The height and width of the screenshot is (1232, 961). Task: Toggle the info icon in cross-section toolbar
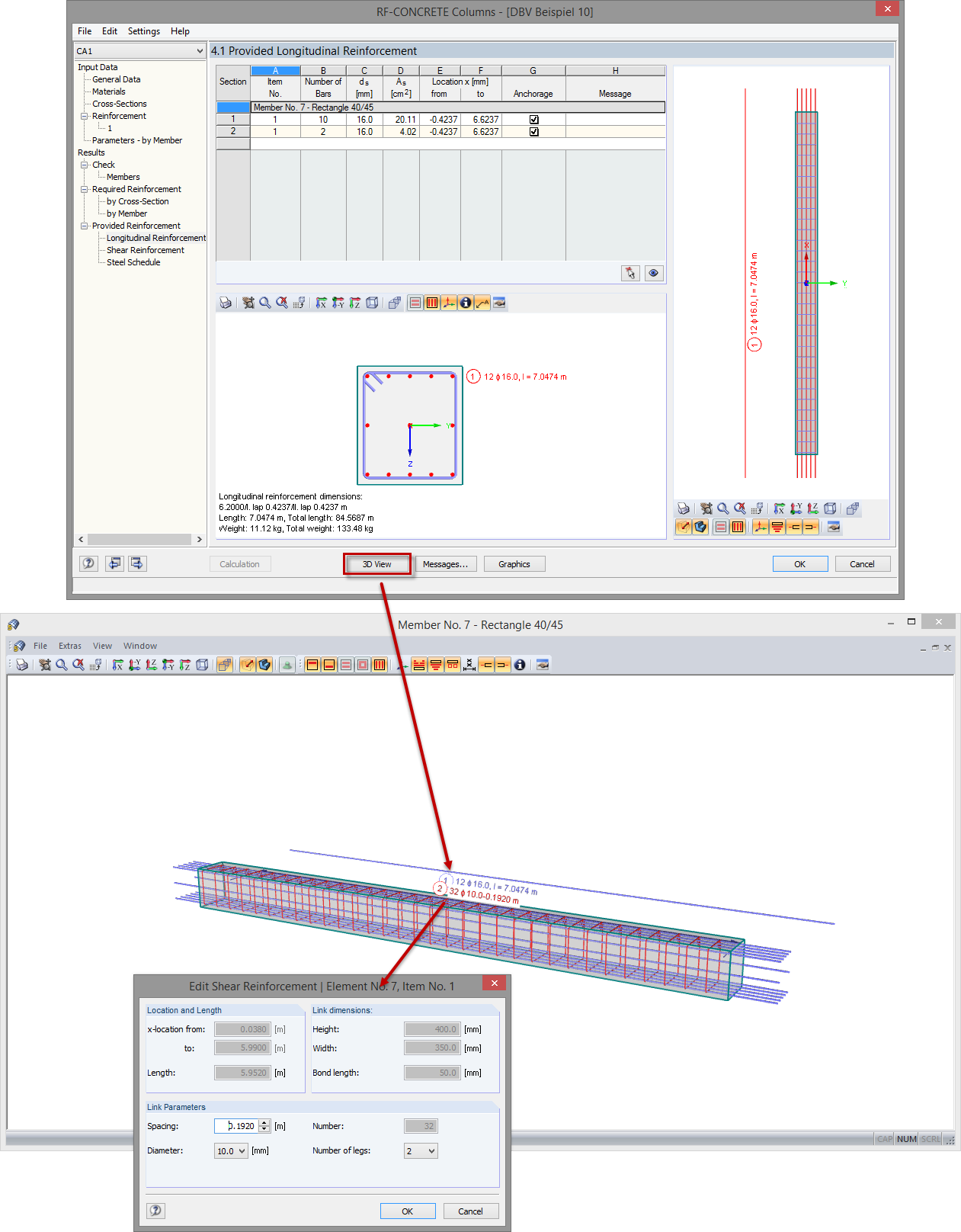point(466,303)
